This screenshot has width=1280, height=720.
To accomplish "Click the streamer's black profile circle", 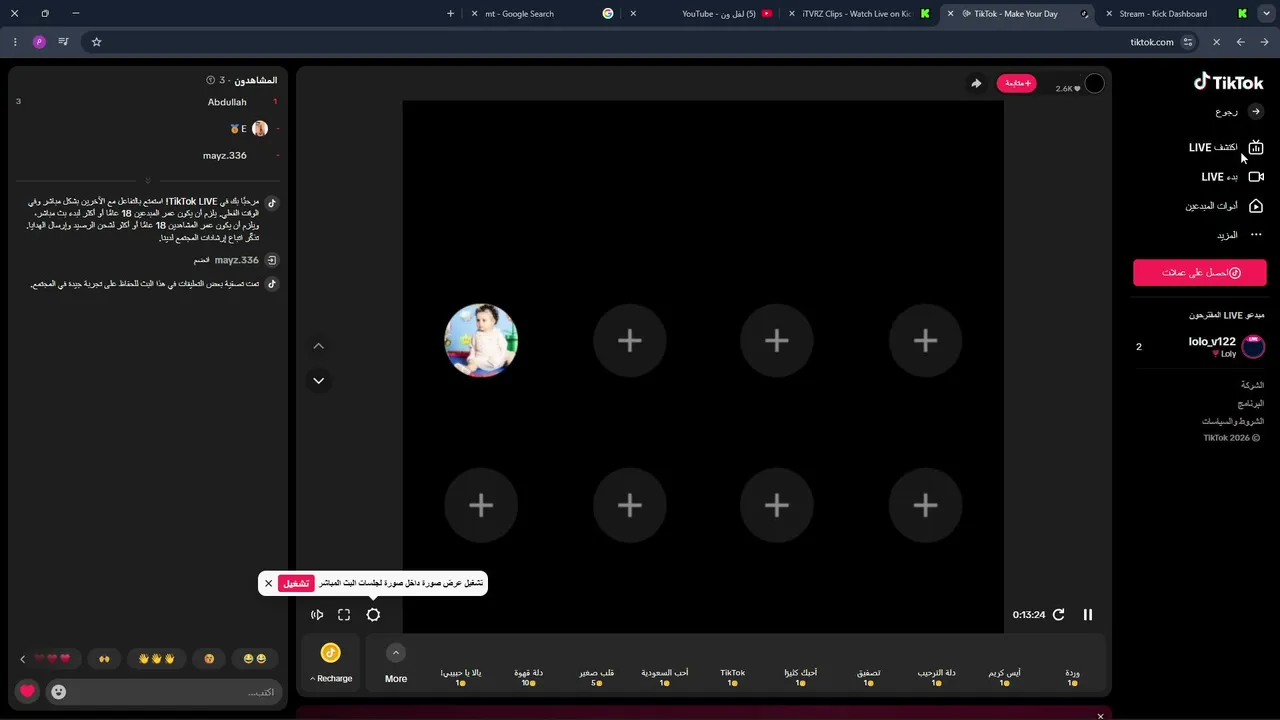I will coord(1095,84).
